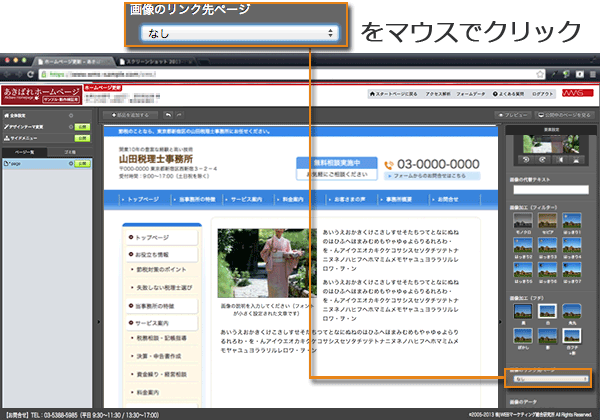Bookmark page with star icon

571,73
